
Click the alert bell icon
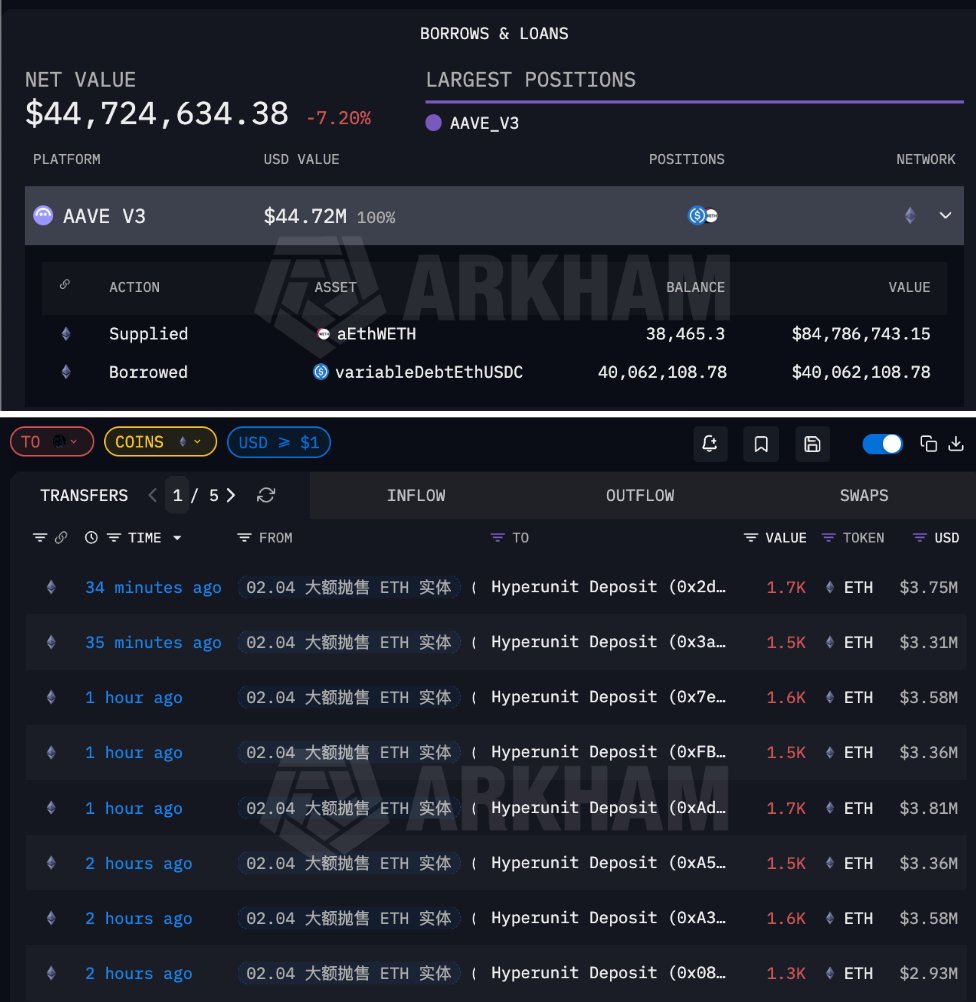pos(710,443)
